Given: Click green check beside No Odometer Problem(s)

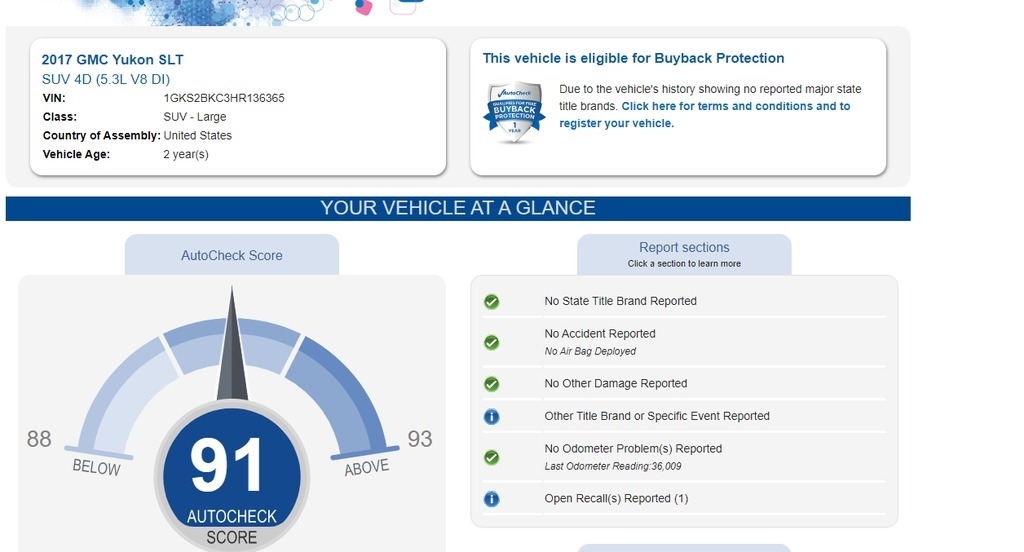Looking at the screenshot, I should (492, 457).
